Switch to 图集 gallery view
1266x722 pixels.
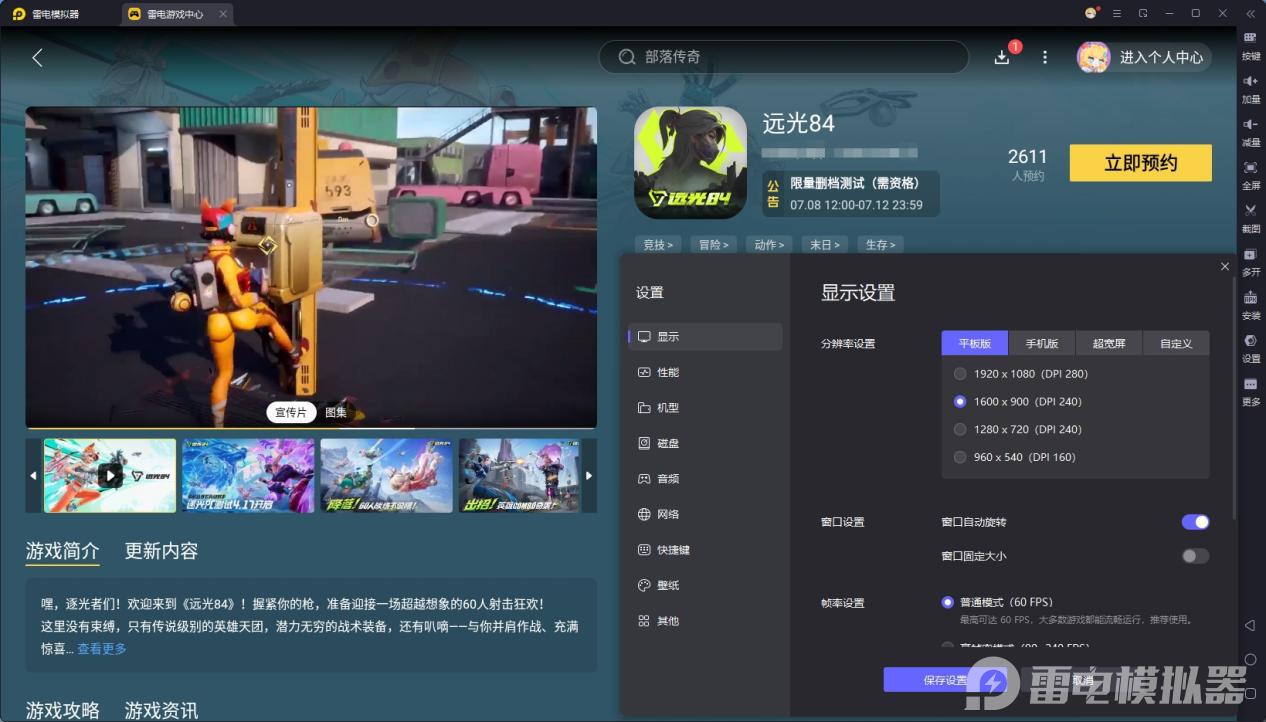(x=336, y=412)
